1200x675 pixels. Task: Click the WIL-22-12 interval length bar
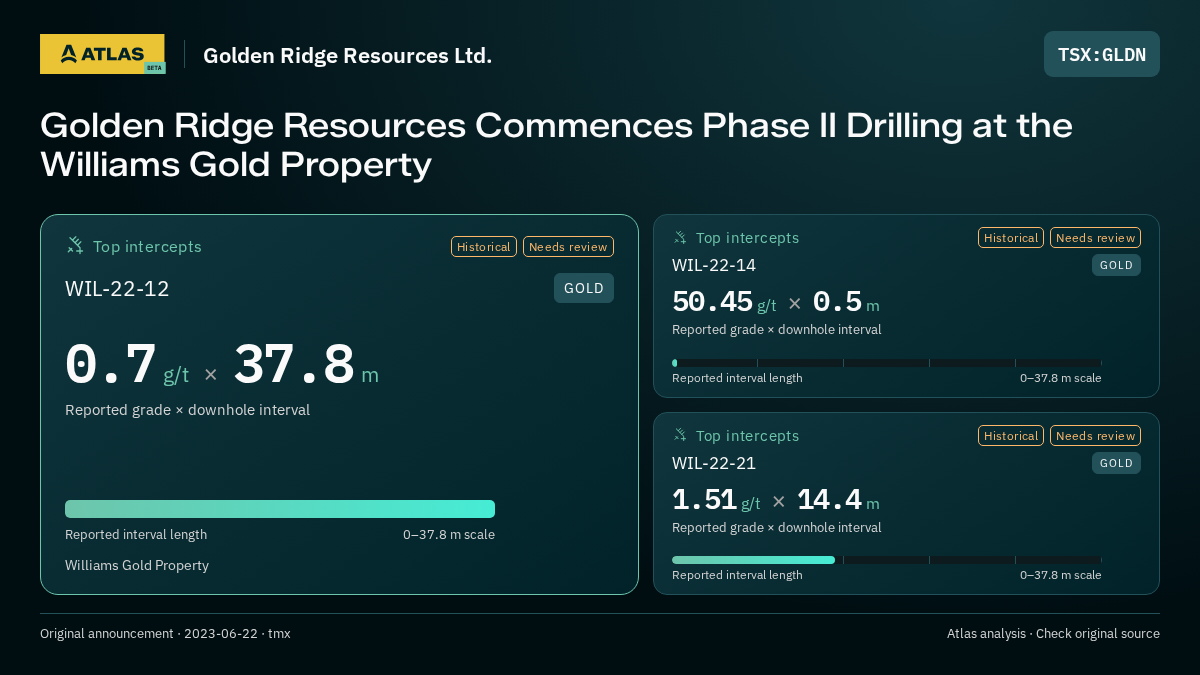point(280,509)
